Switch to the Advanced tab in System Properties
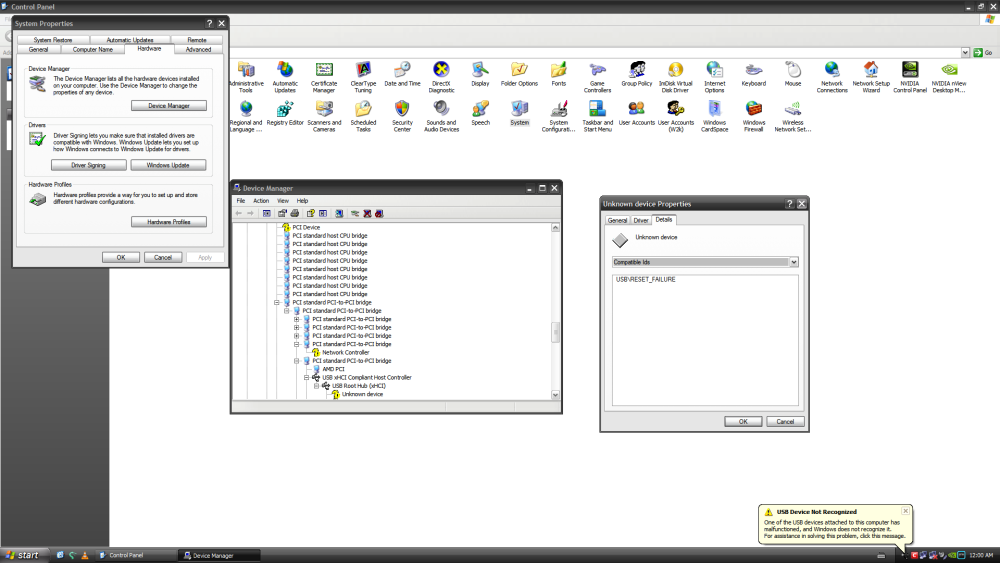 (198, 49)
